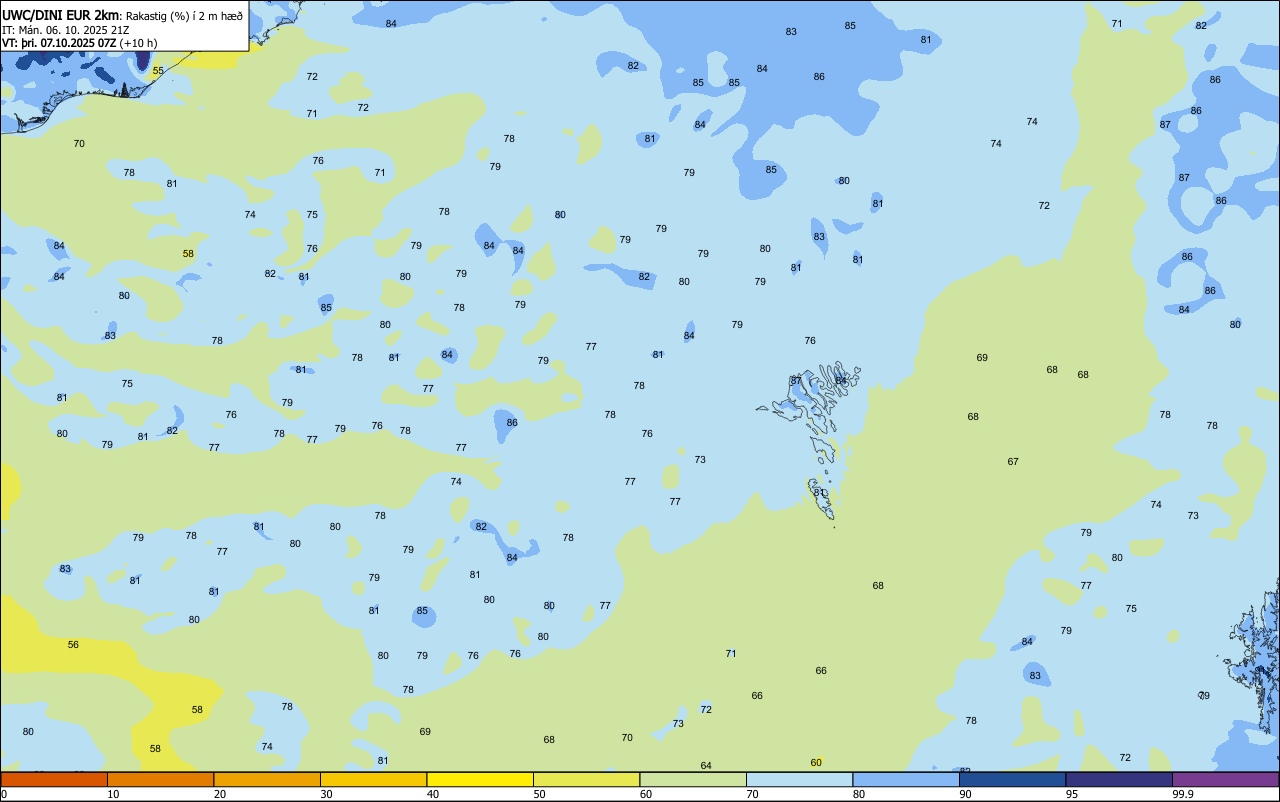This screenshot has height=802, width=1280.
Task: Click the light green 60–70 legend swatch
Action: pyautogui.click(x=693, y=779)
